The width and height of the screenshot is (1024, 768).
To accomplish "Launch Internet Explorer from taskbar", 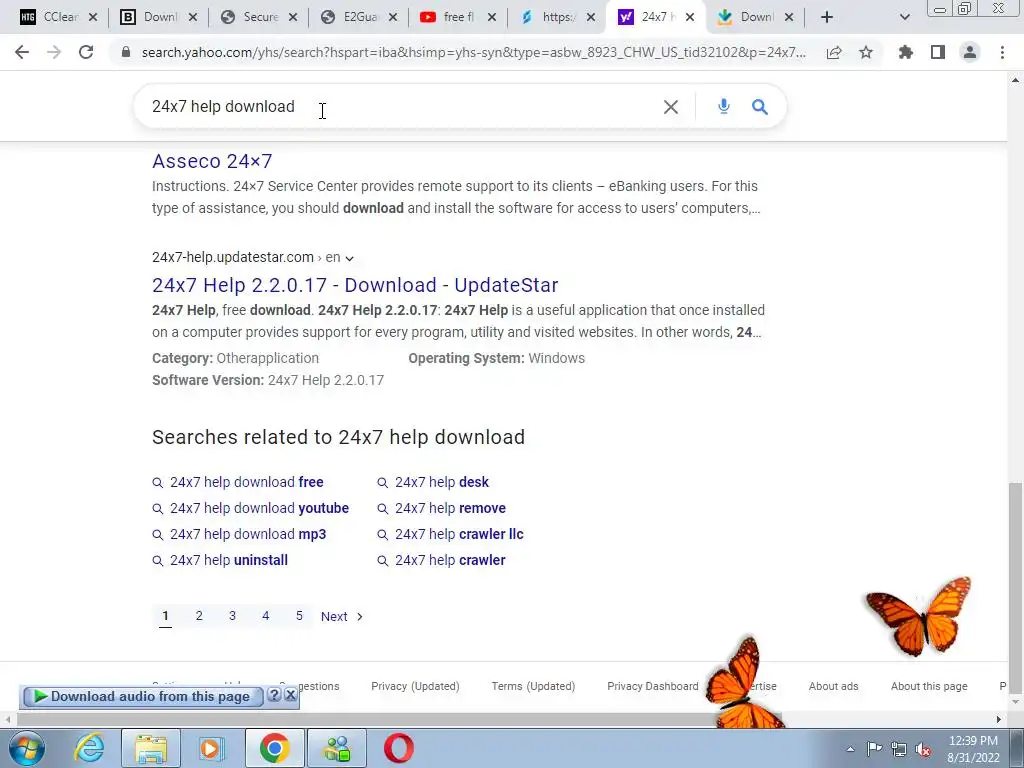I will tap(88, 748).
